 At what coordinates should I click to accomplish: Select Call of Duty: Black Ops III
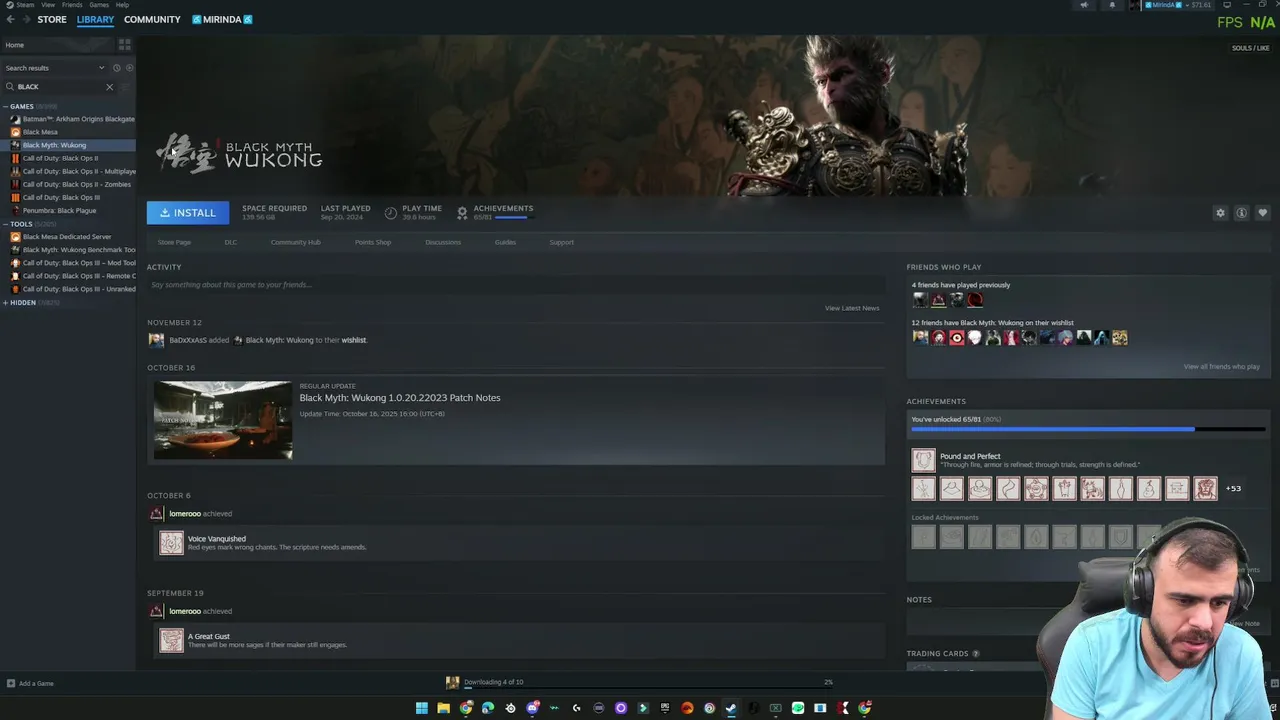click(61, 197)
